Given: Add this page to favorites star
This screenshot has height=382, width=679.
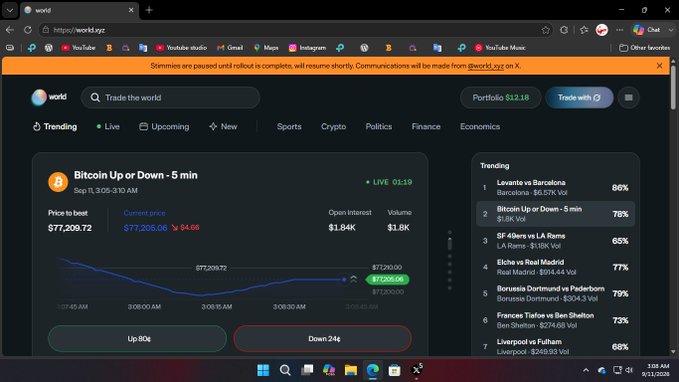Looking at the screenshot, I should [x=546, y=30].
